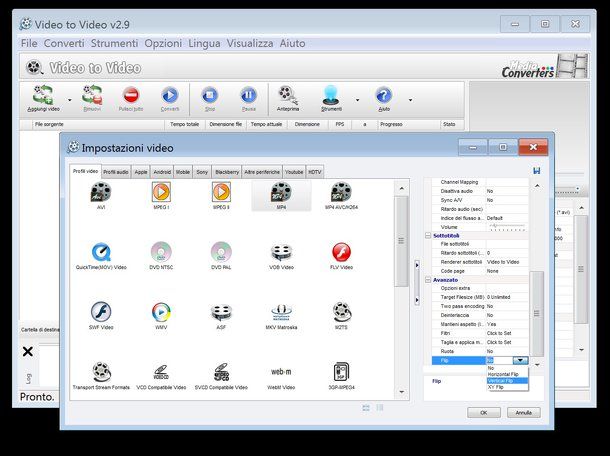Screen dimensions: 610x456
Task: Click the Mantieni aspetto value 'Yes'
Action: [507, 324]
